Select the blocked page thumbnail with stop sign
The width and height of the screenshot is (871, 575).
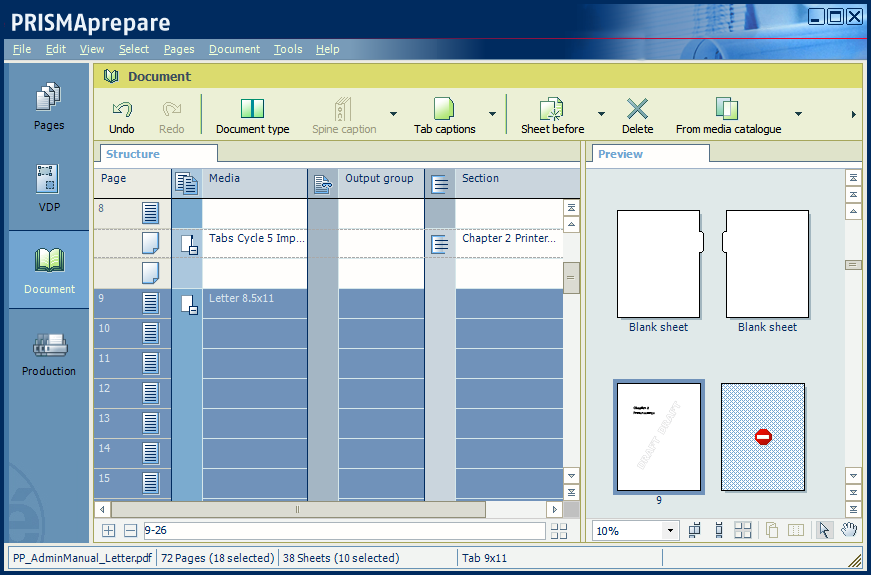[763, 437]
